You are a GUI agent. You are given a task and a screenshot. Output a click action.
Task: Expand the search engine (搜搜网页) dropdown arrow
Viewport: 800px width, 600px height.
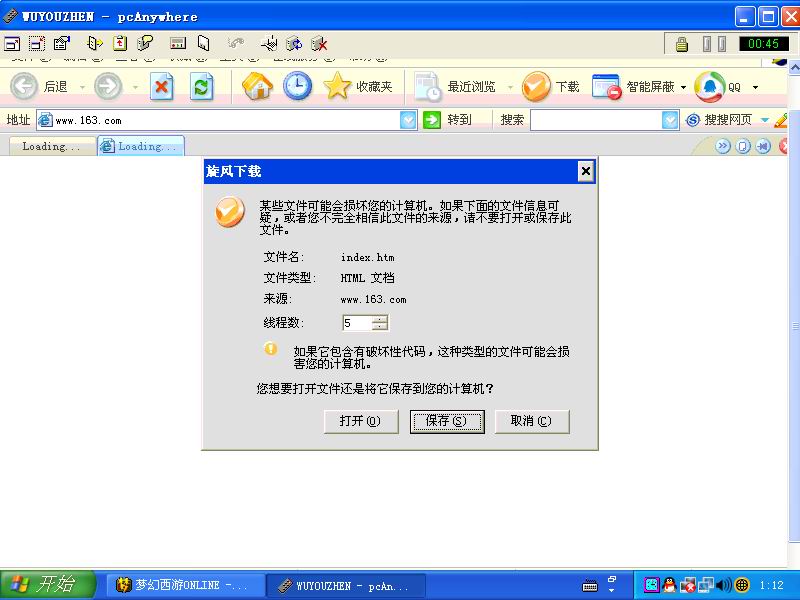[x=764, y=120]
